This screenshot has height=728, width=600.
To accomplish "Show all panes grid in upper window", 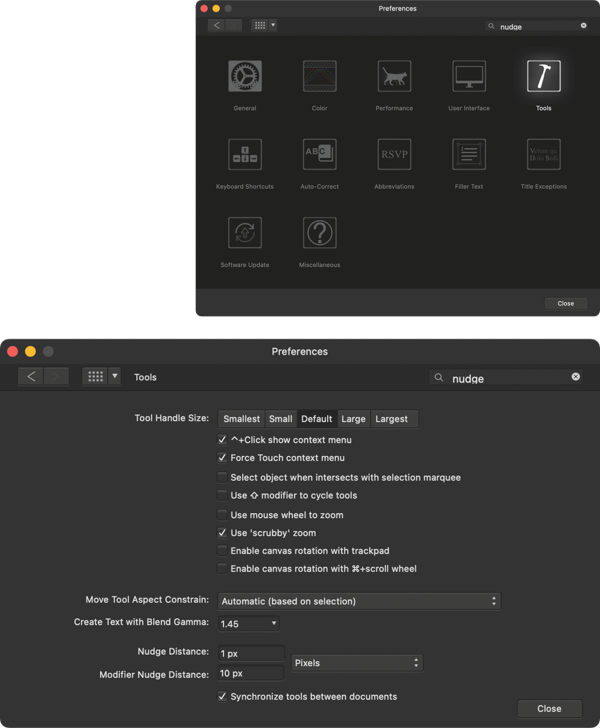I will [260, 25].
